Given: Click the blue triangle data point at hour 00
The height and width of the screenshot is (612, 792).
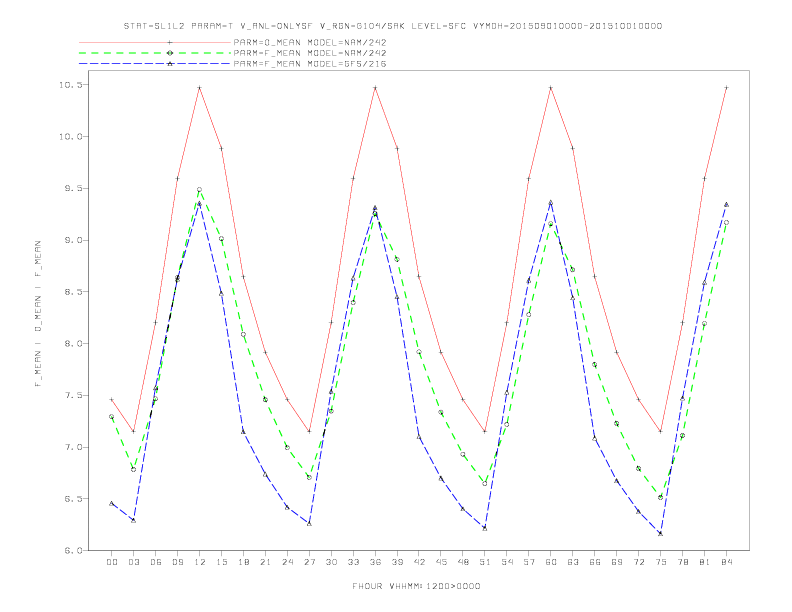Looking at the screenshot, I should pos(112,503).
